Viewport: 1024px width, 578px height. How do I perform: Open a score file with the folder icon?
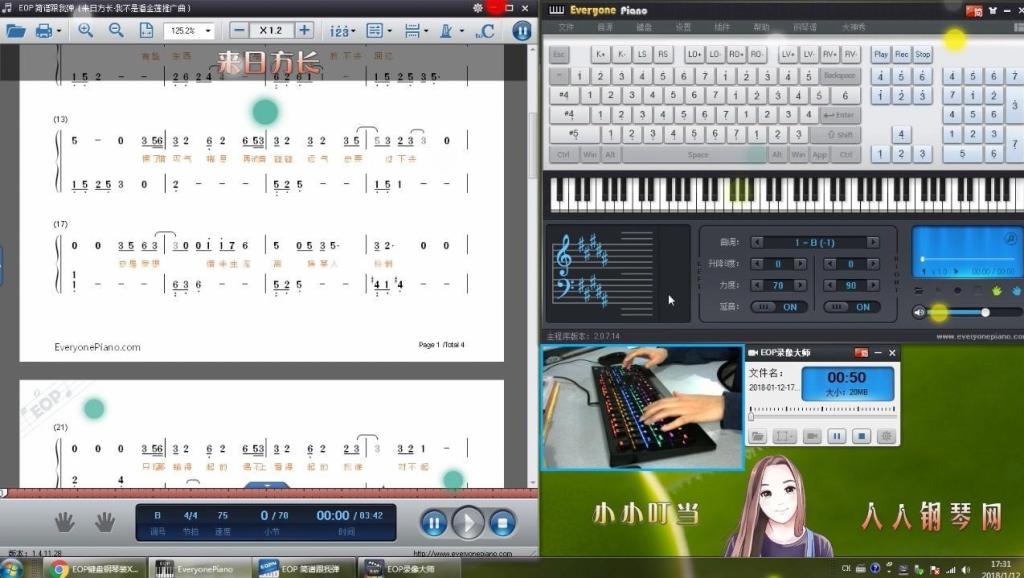click(15, 31)
